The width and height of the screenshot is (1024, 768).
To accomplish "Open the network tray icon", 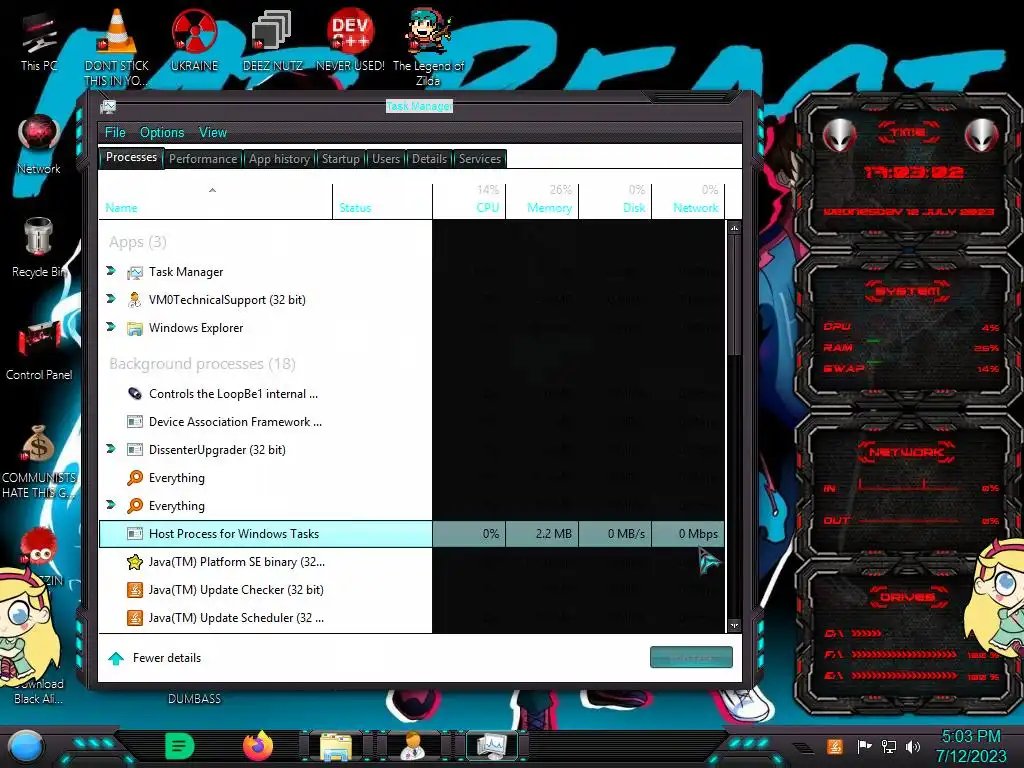I will pos(889,746).
